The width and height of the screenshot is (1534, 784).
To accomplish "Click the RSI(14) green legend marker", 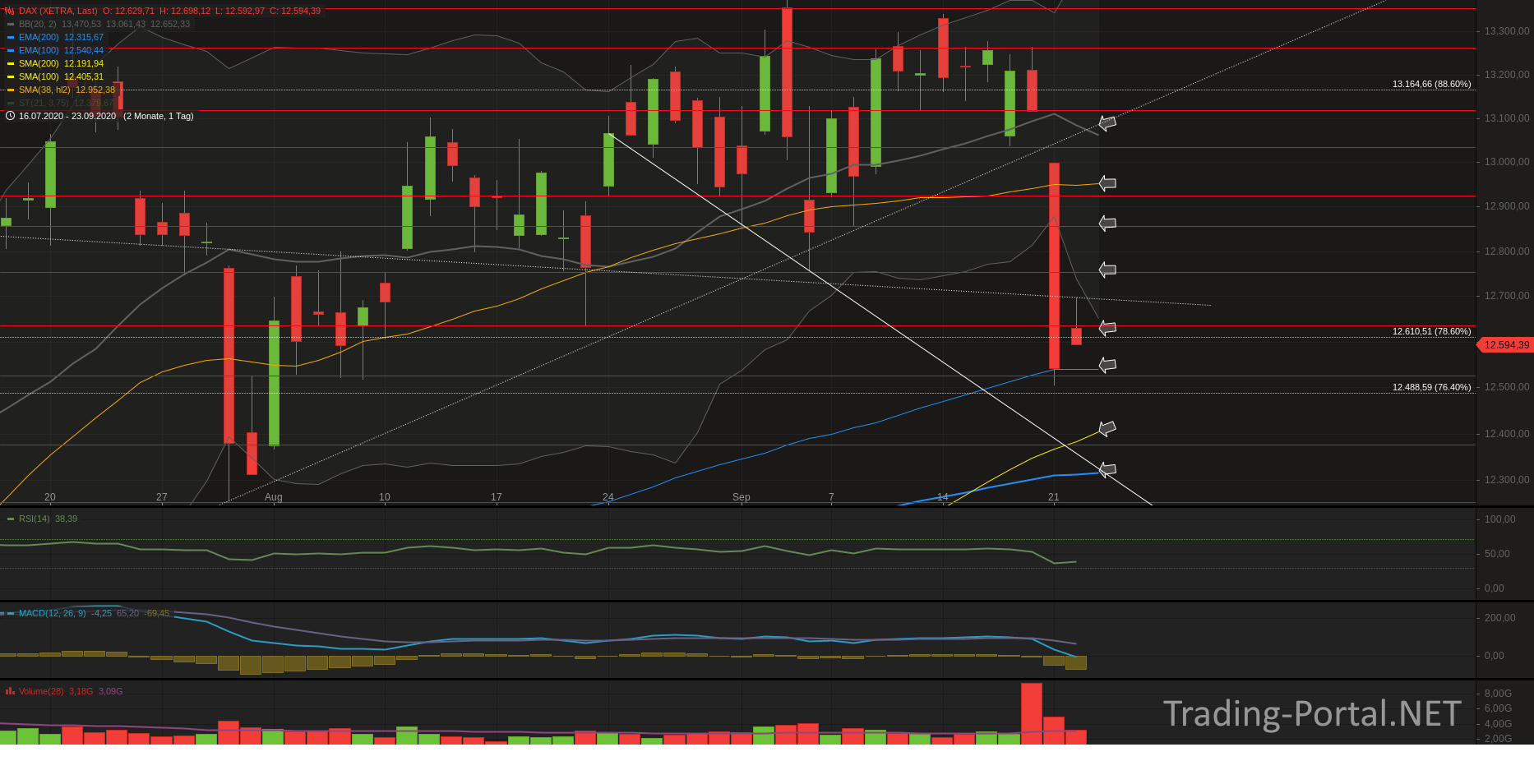I will (11, 519).
